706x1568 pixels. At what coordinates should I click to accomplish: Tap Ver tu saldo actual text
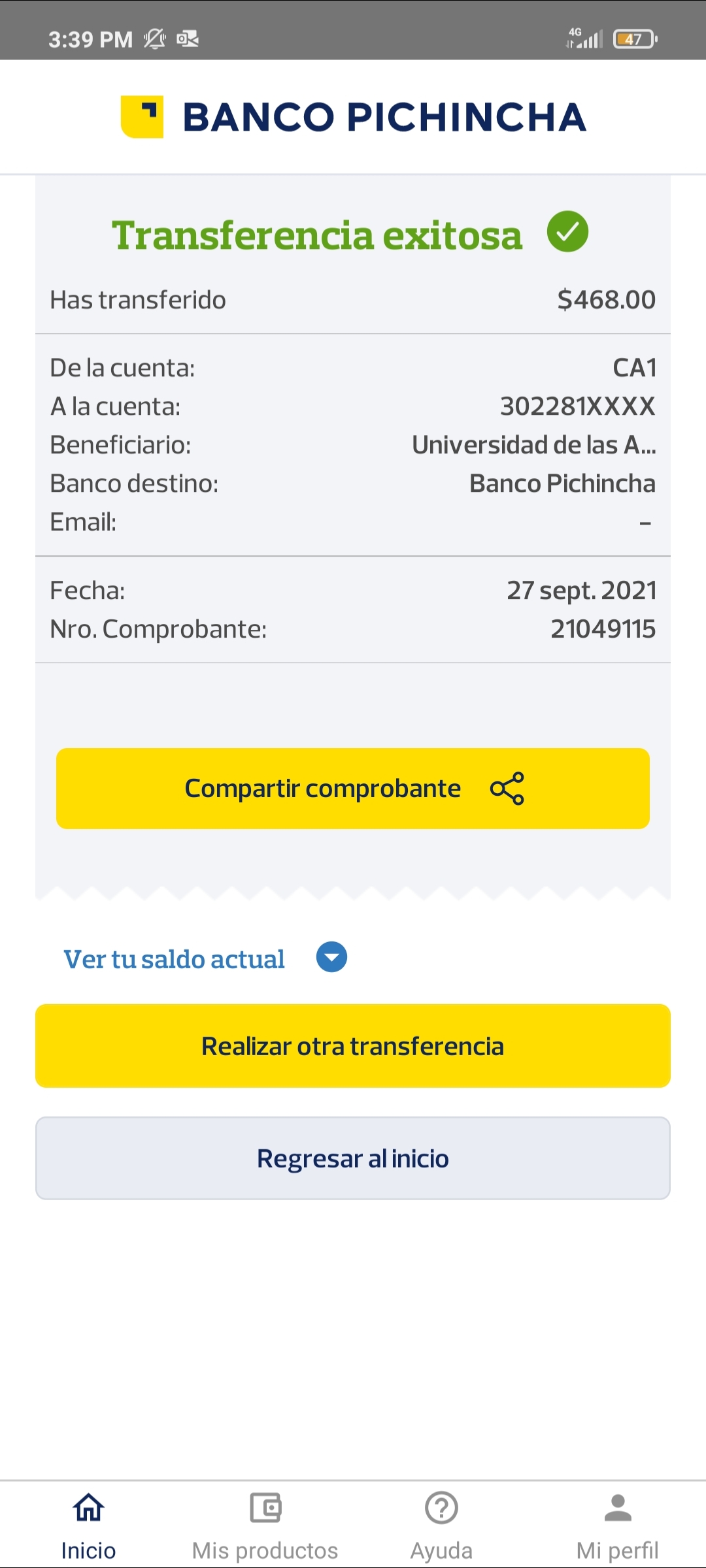click(174, 959)
